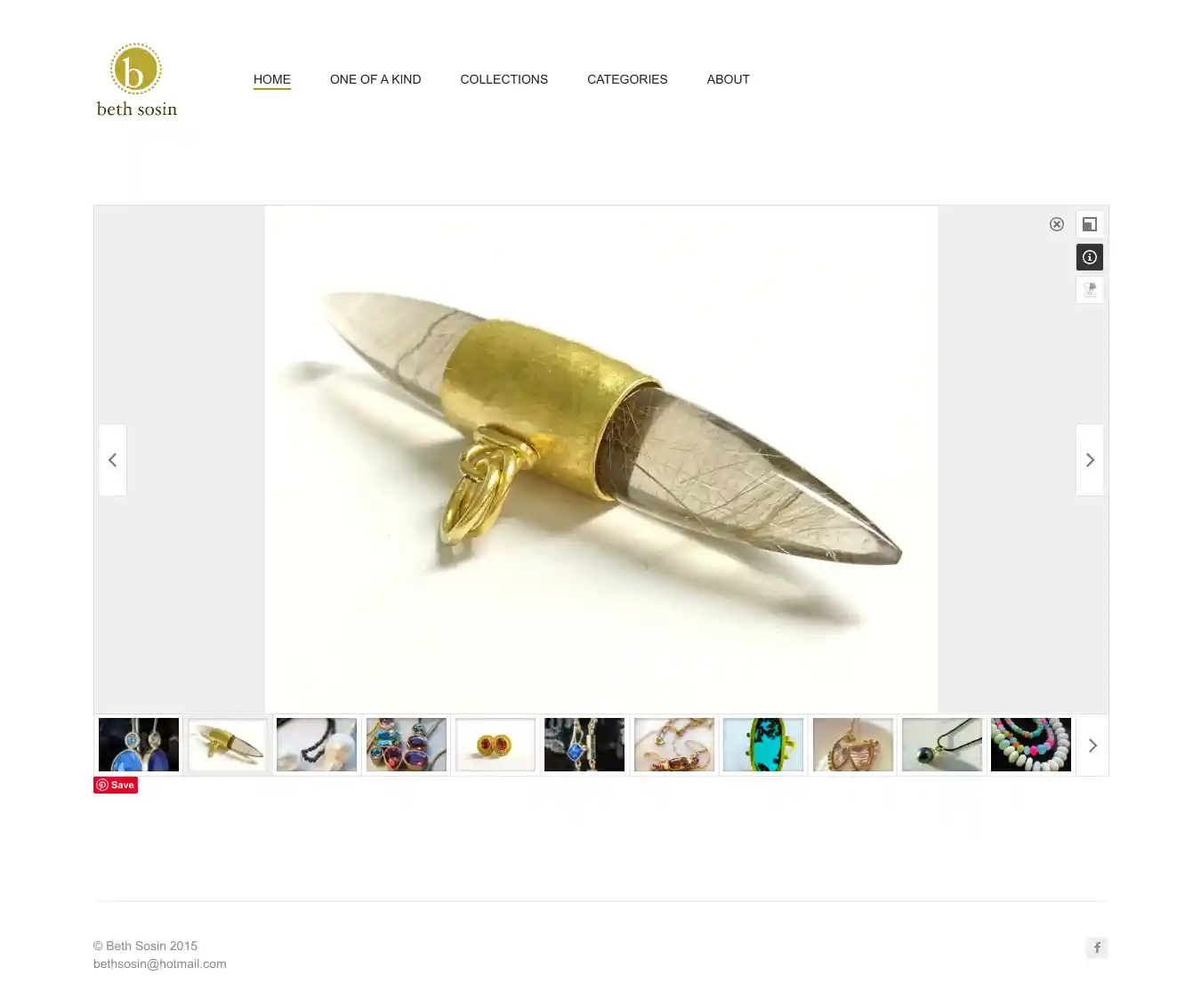Click the share image icon
Image resolution: width=1201 pixels, height=1008 pixels.
pyautogui.click(x=1090, y=290)
